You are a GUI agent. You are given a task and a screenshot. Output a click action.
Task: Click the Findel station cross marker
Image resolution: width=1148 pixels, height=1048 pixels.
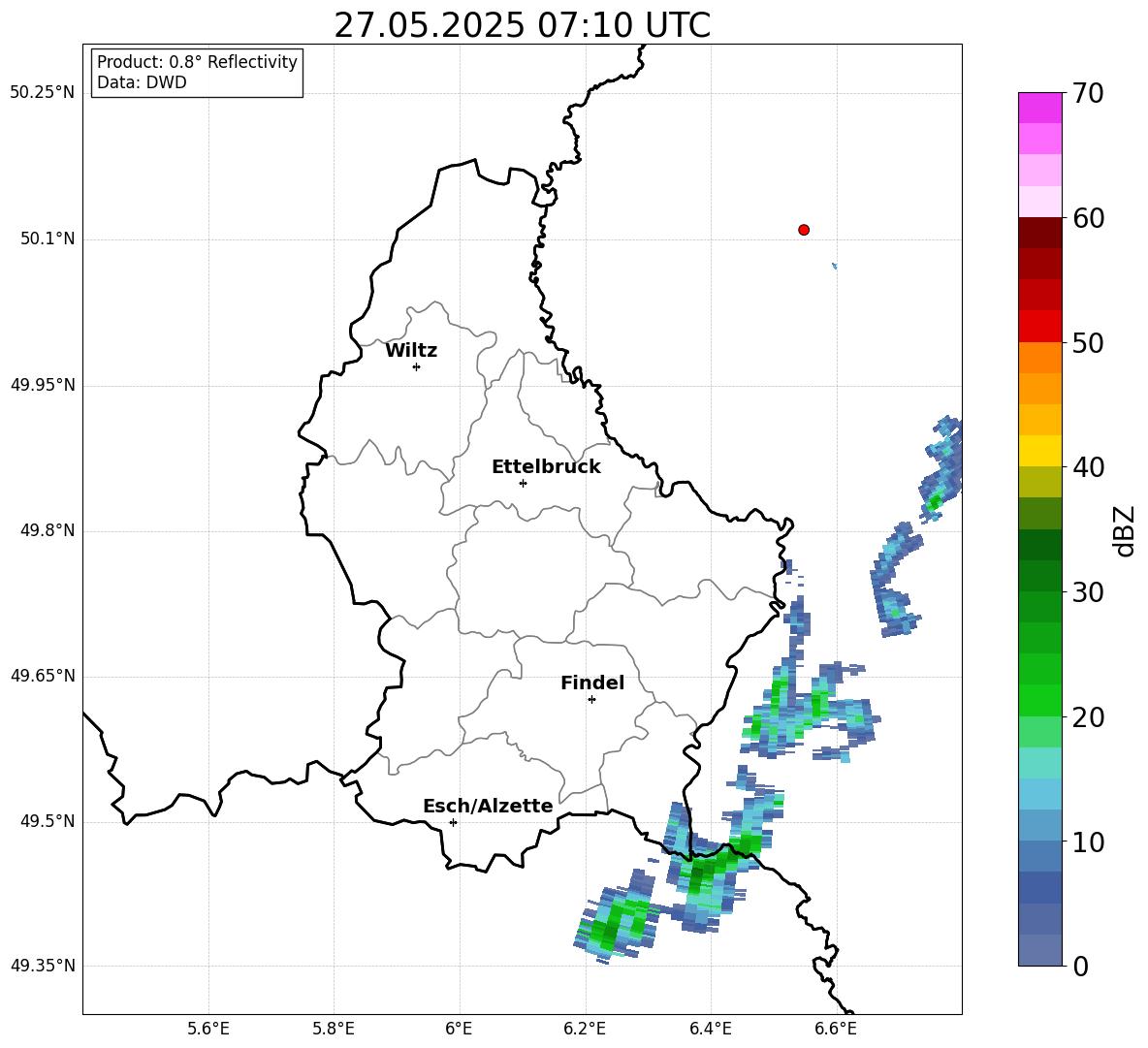point(591,700)
